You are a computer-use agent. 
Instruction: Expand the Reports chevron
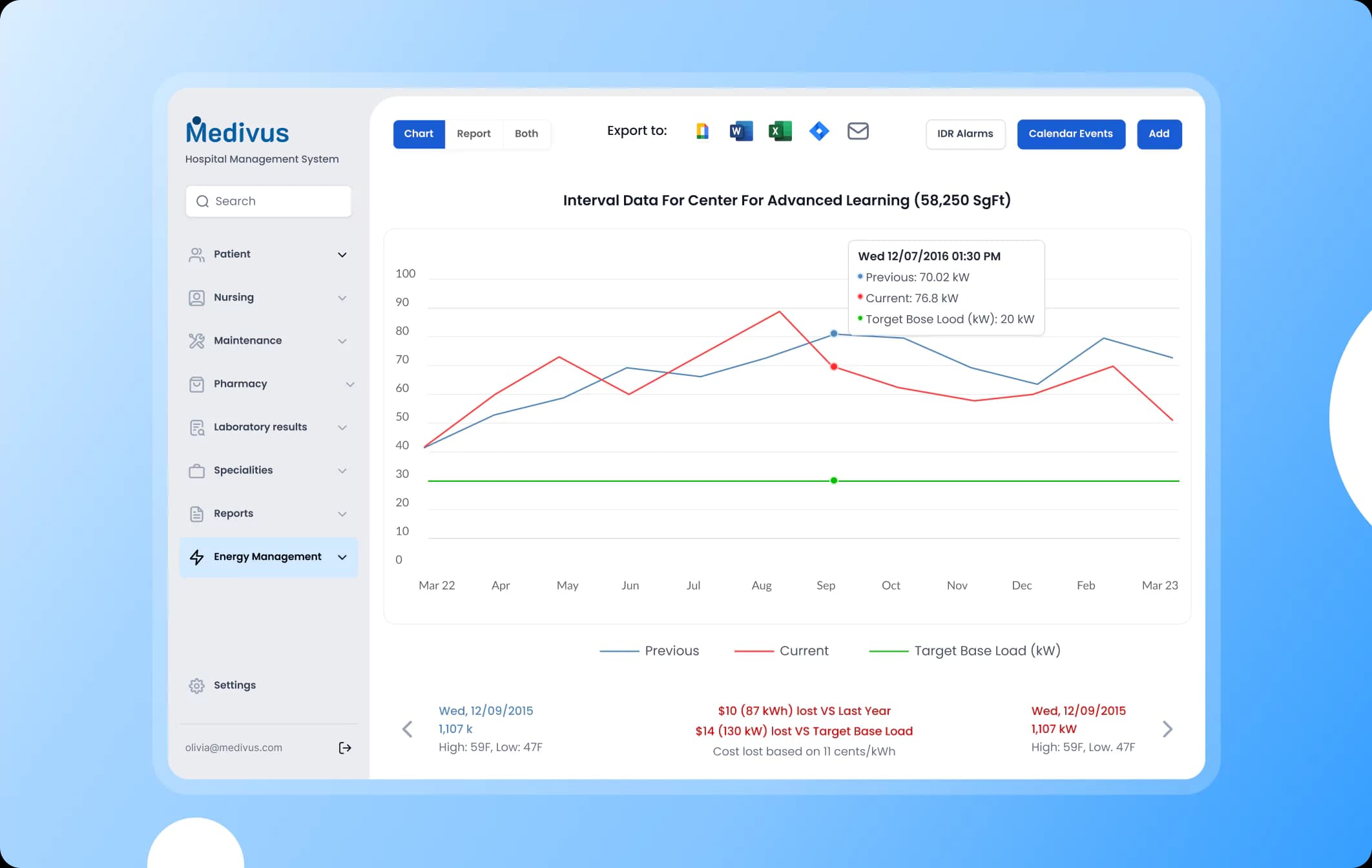(x=342, y=514)
